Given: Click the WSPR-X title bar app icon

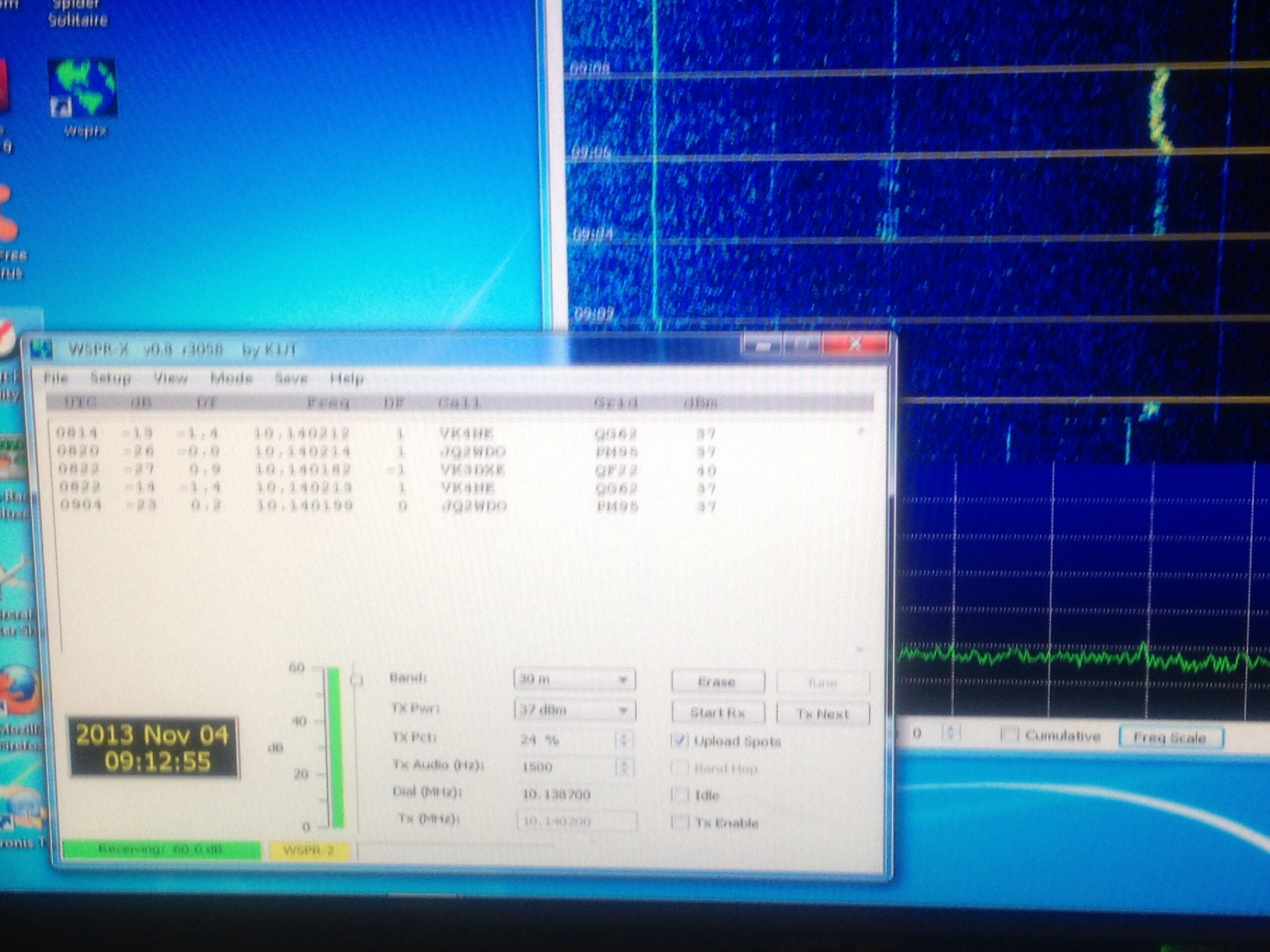Looking at the screenshot, I should pyautogui.click(x=41, y=348).
